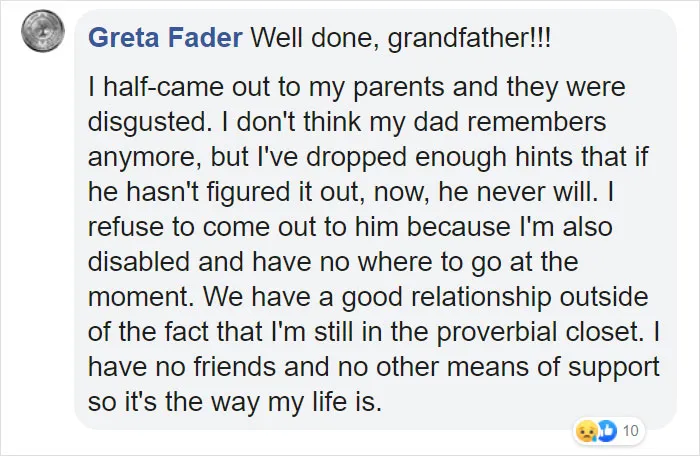Viewport: 700px width, 456px height.
Task: Click the line starting "I half-came out"
Action: click(x=356, y=87)
